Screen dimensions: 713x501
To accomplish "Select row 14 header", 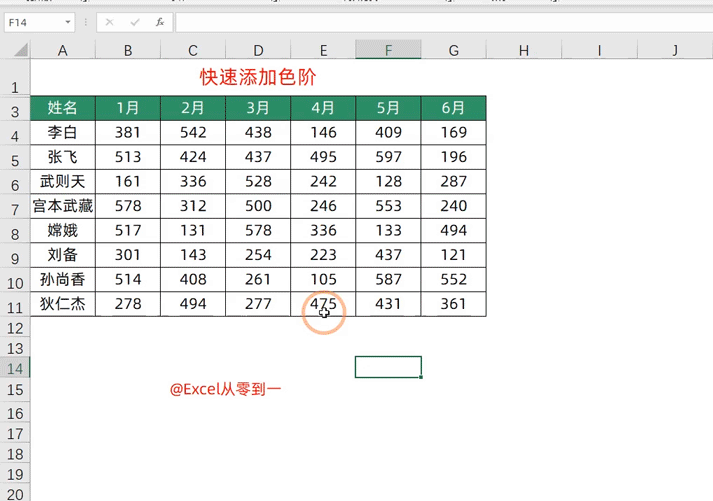I will coord(15,368).
